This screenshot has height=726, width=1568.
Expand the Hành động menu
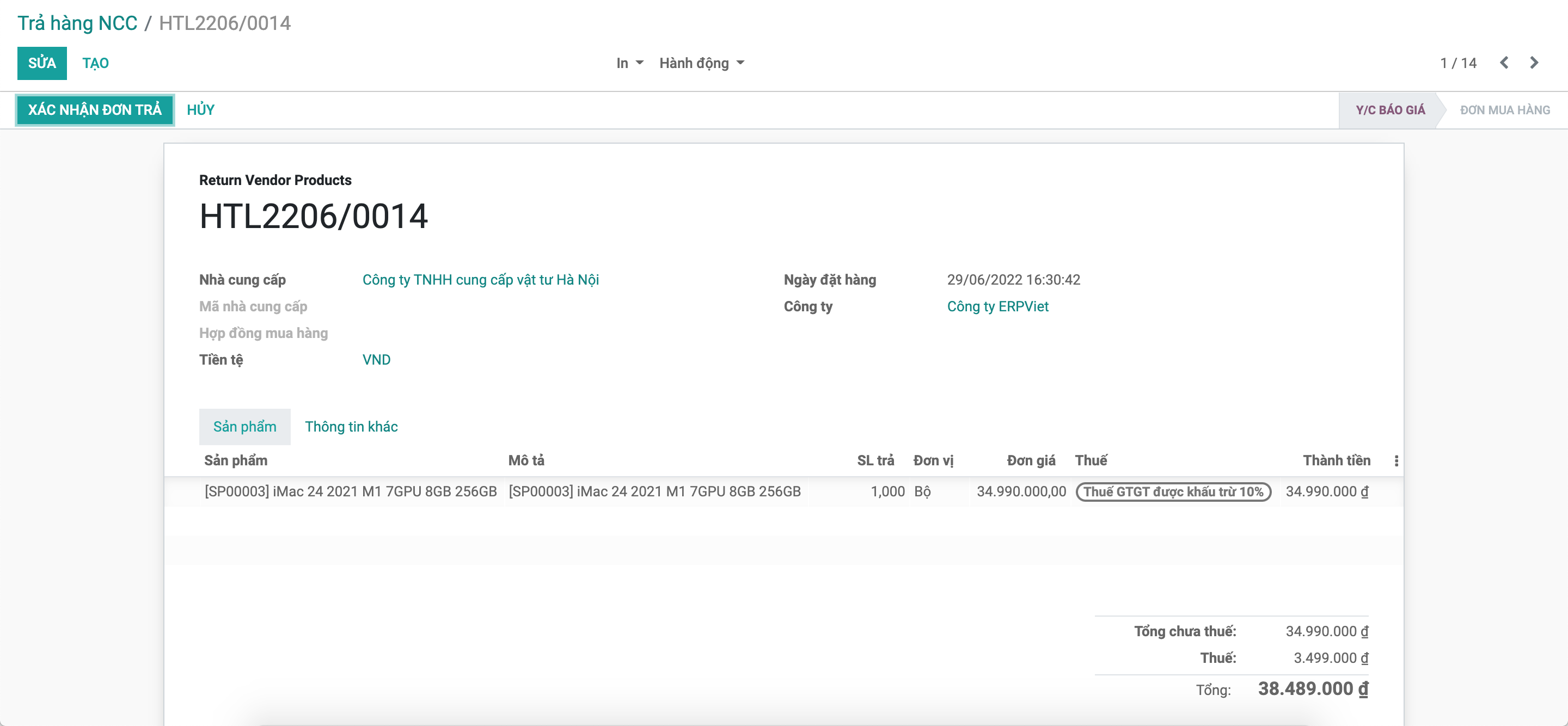point(701,63)
